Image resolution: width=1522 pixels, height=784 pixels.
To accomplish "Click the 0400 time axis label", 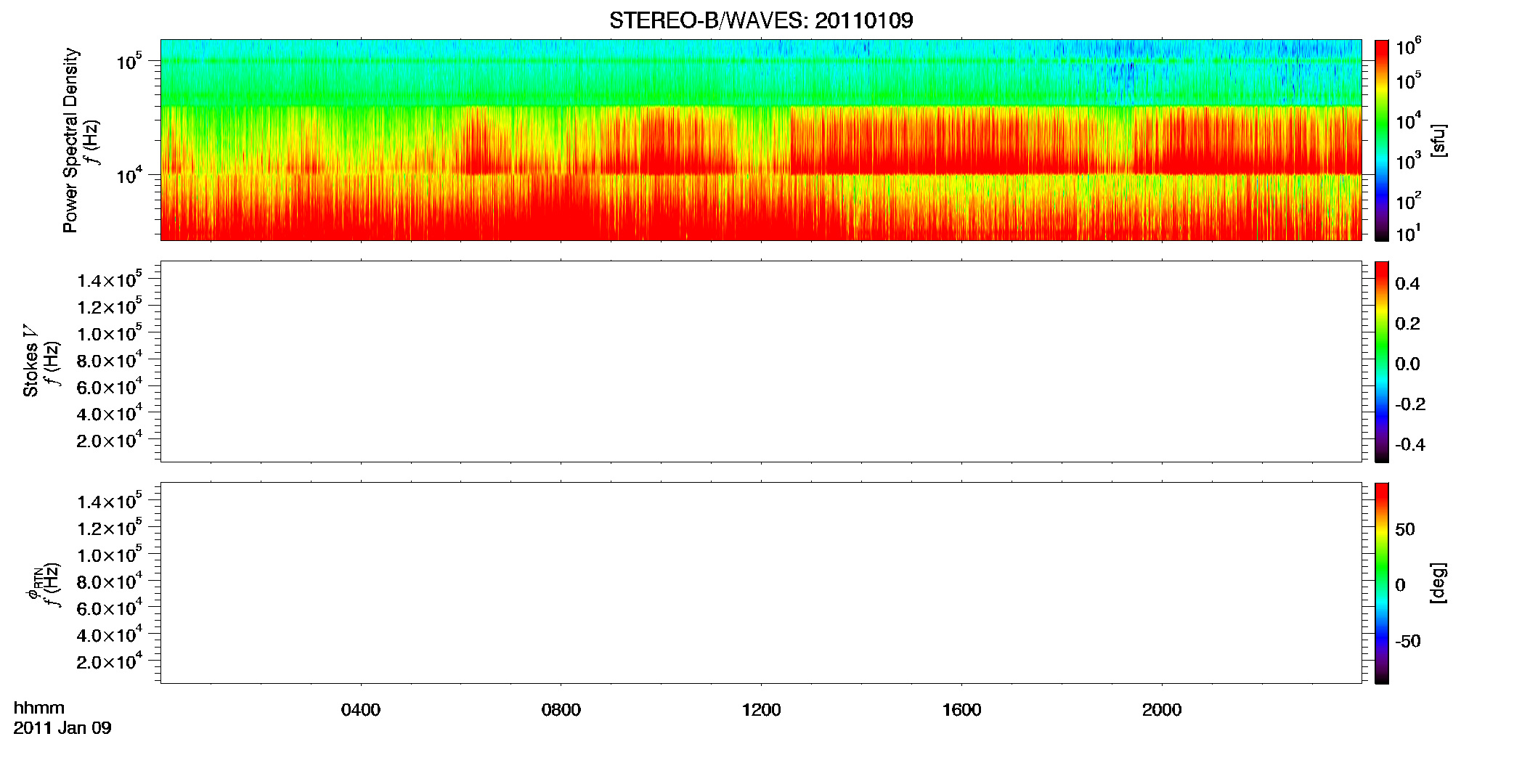I will point(361,710).
